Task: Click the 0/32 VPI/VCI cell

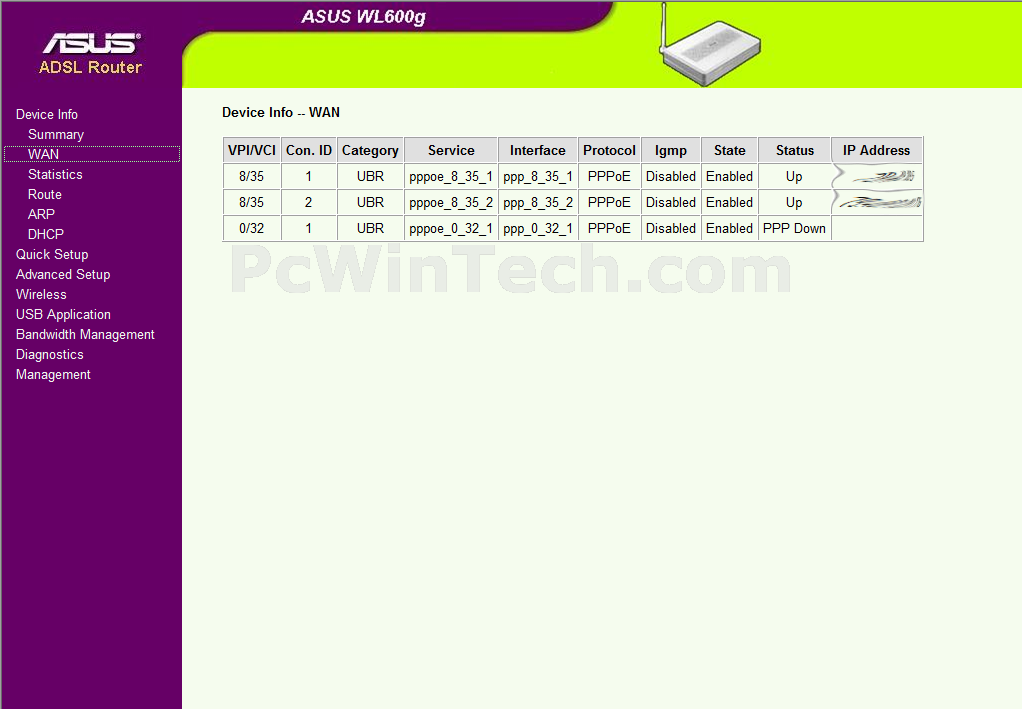Action: click(x=252, y=229)
